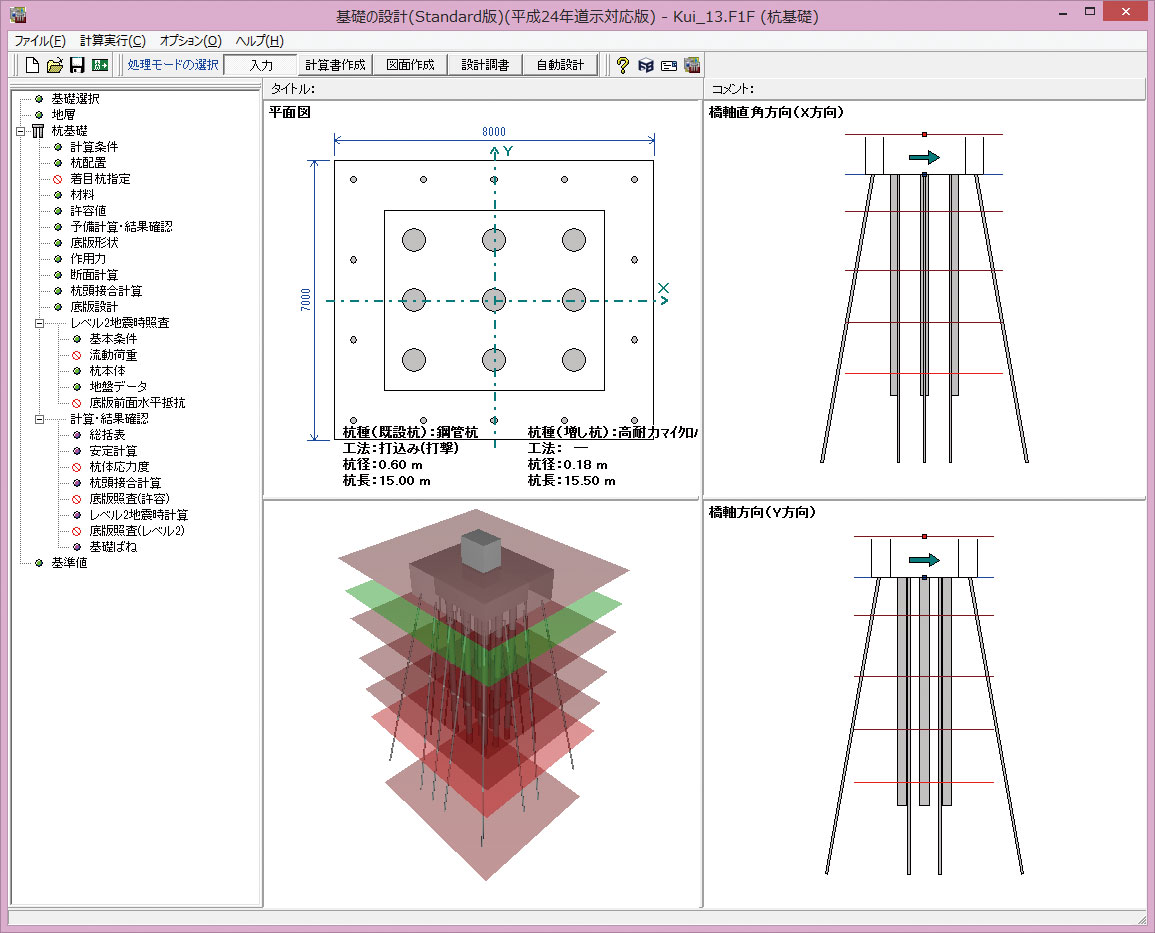Open 予備計算・結果確認 tree item
Viewport: 1155px width, 933px height.
tap(122, 227)
